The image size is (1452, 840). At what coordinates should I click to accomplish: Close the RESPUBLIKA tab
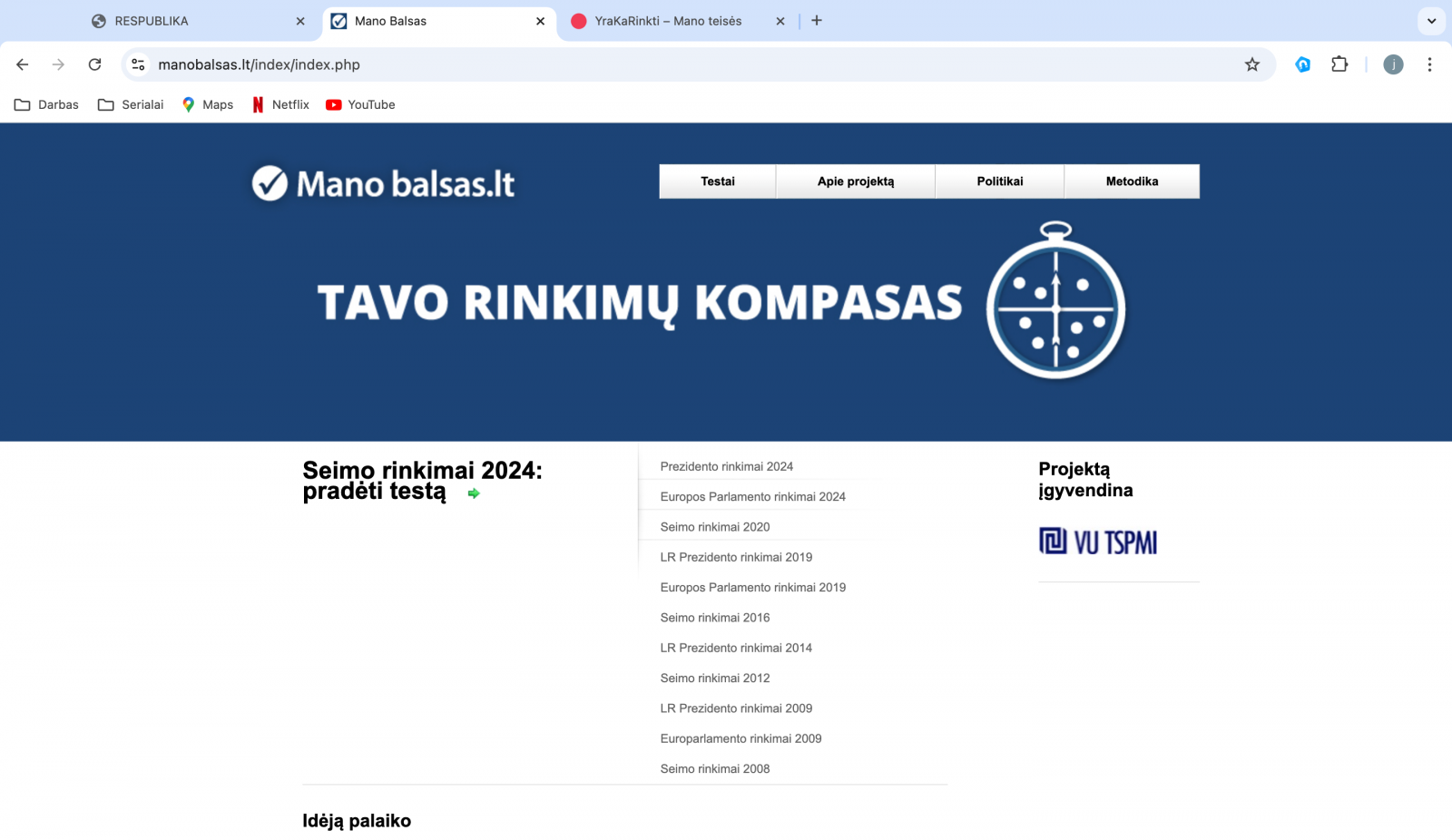point(300,21)
